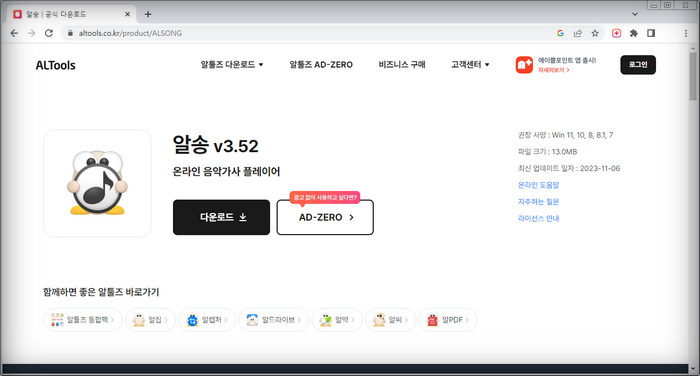The height and width of the screenshot is (376, 700).
Task: Select the 알송 공식 다운로드 tab
Action: (71, 14)
